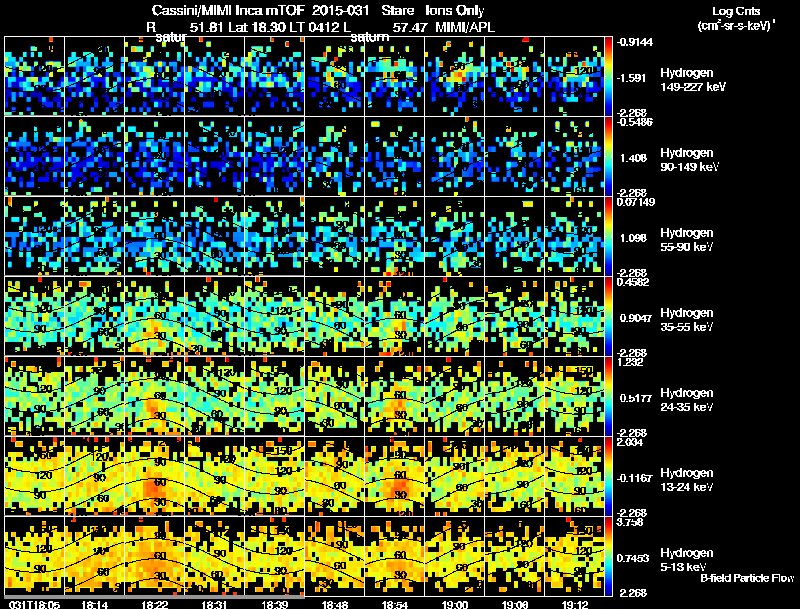Open the 18:54 panel in 24-35 keV row
Image resolution: width=800 pixels, height=609 pixels.
pyautogui.click(x=394, y=396)
